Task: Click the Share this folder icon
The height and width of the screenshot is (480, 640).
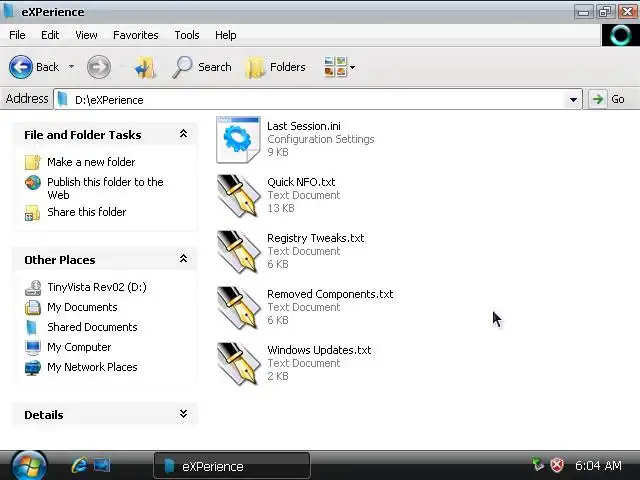Action: (33, 213)
